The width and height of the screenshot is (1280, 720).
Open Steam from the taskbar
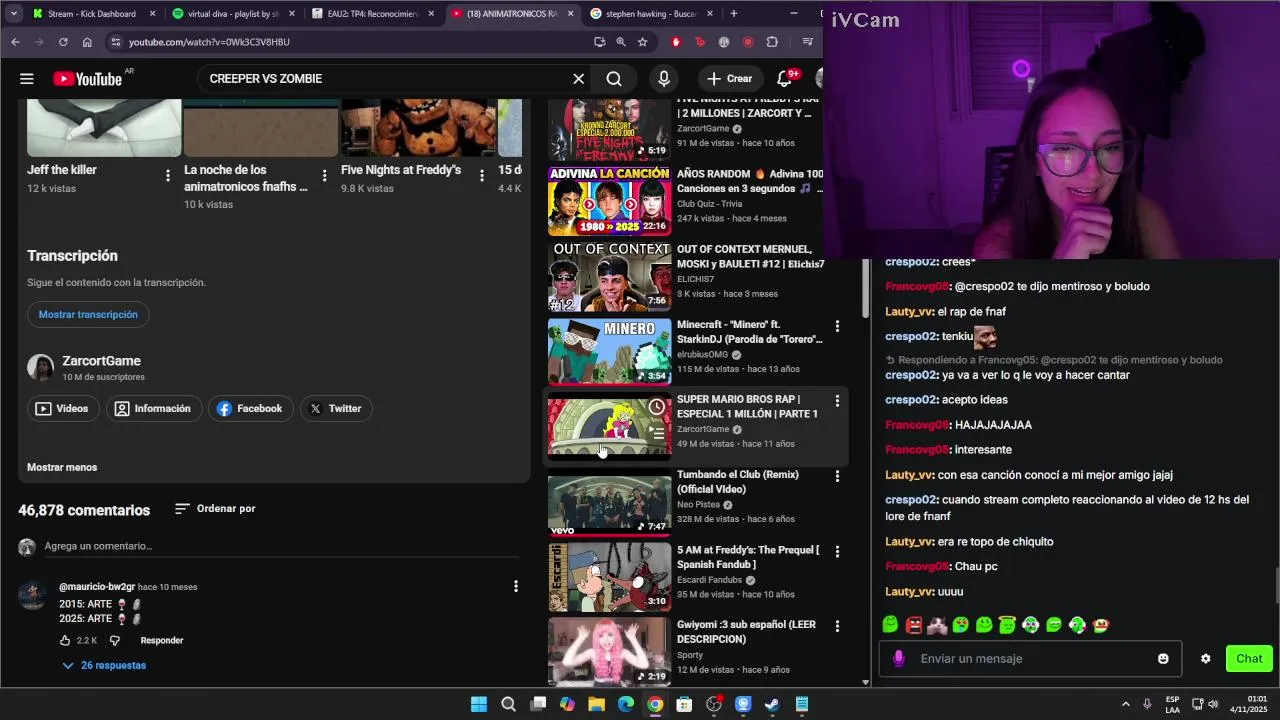coord(772,704)
